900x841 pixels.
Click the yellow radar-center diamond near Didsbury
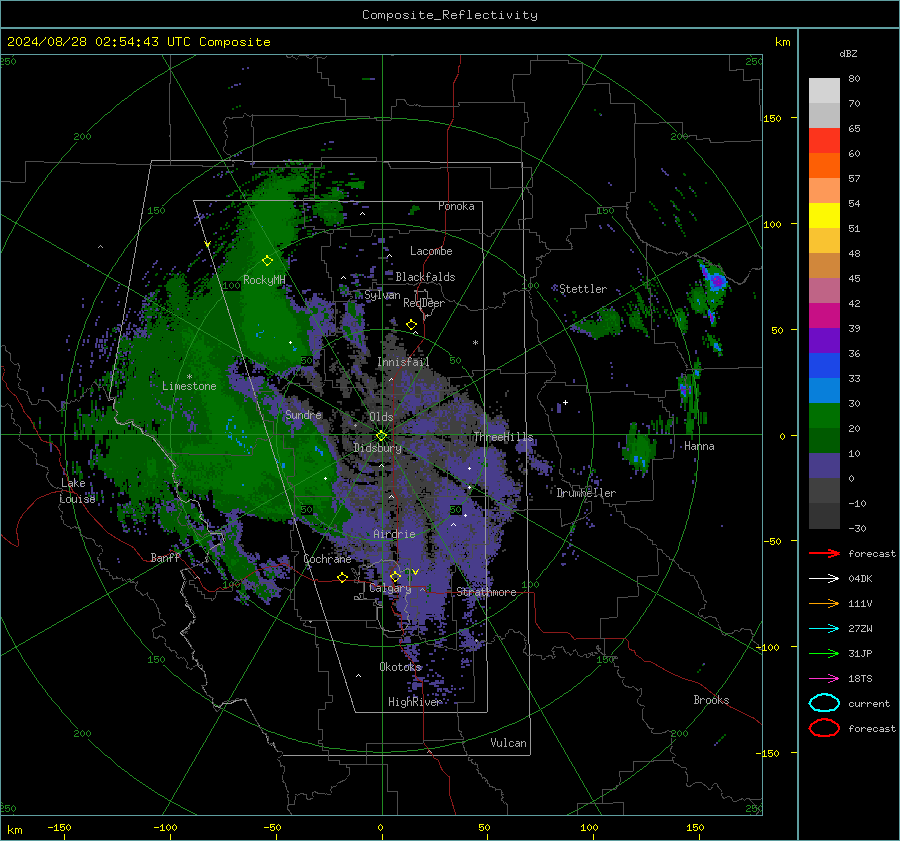tap(381, 436)
